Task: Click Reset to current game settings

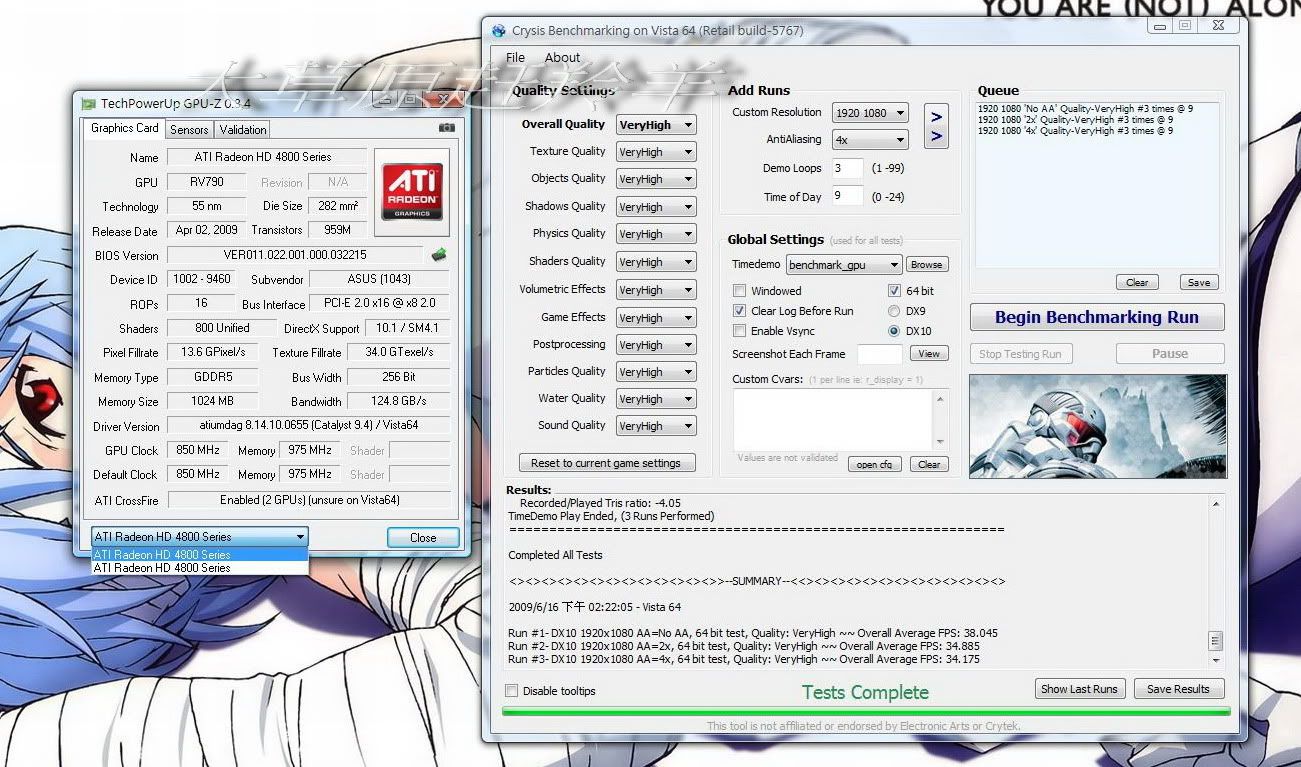Action: (605, 463)
